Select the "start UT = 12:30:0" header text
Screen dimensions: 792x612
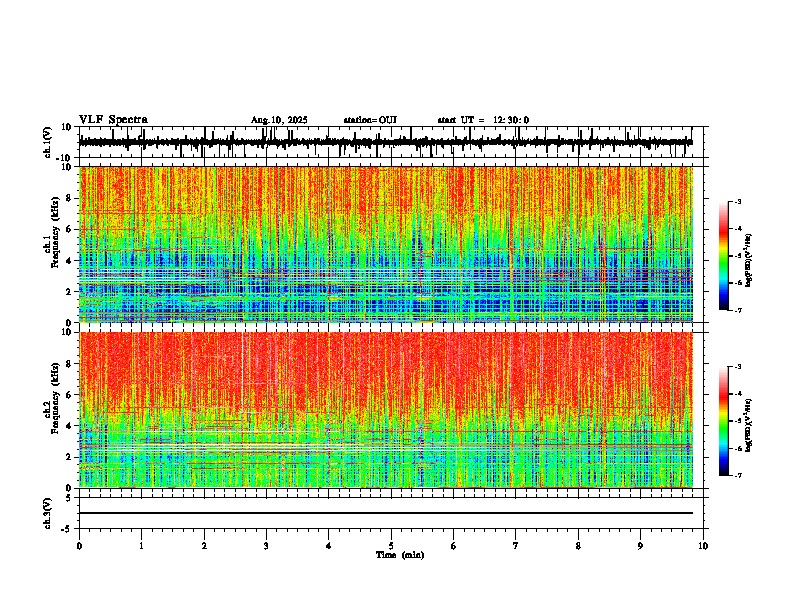pyautogui.click(x=483, y=120)
